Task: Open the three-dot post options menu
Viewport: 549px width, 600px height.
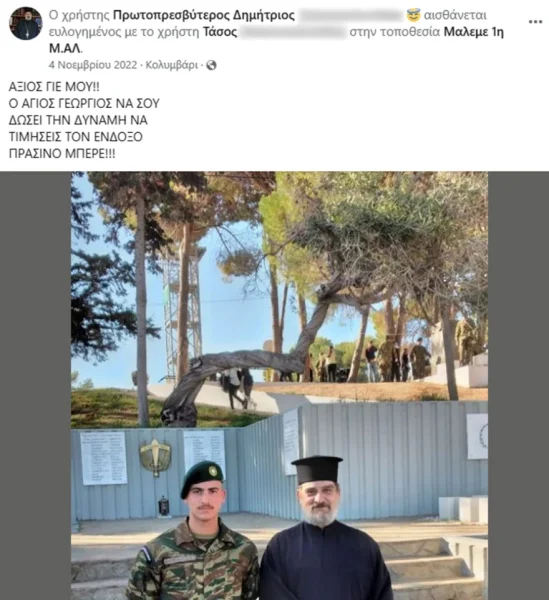Action: [x=535, y=22]
